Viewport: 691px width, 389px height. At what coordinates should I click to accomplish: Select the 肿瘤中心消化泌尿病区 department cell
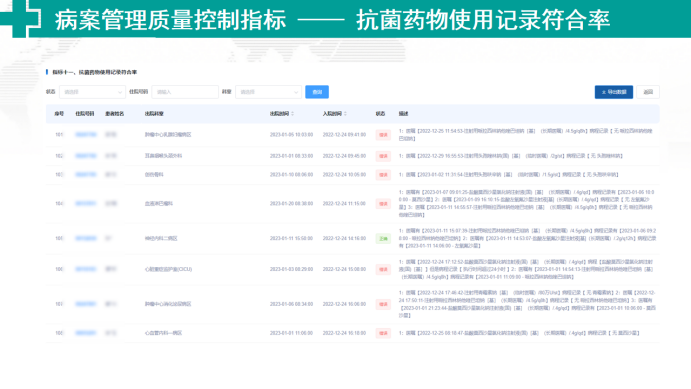(168, 304)
